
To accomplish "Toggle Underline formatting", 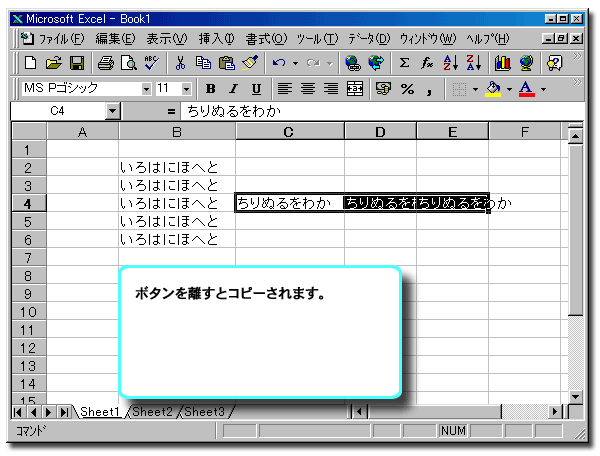I will (256, 89).
